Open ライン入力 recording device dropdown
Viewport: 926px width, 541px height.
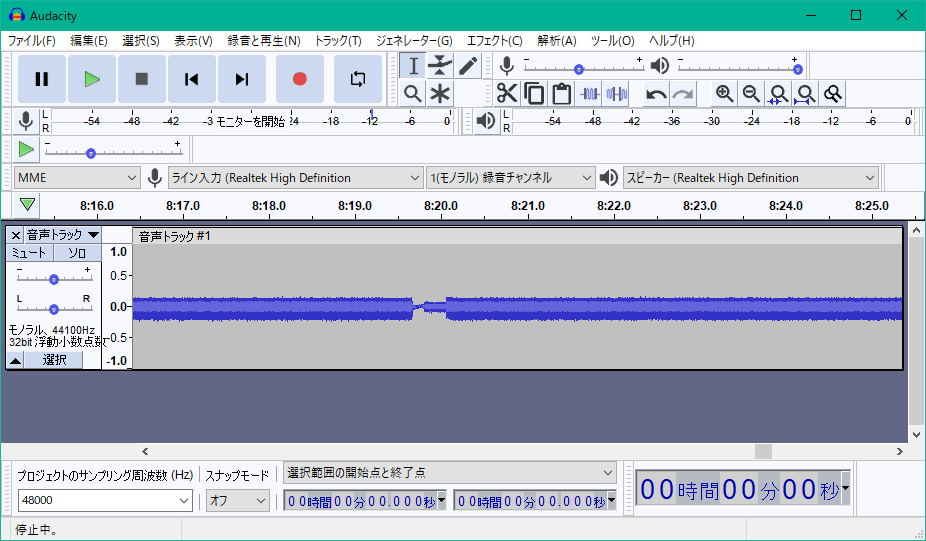(x=295, y=178)
